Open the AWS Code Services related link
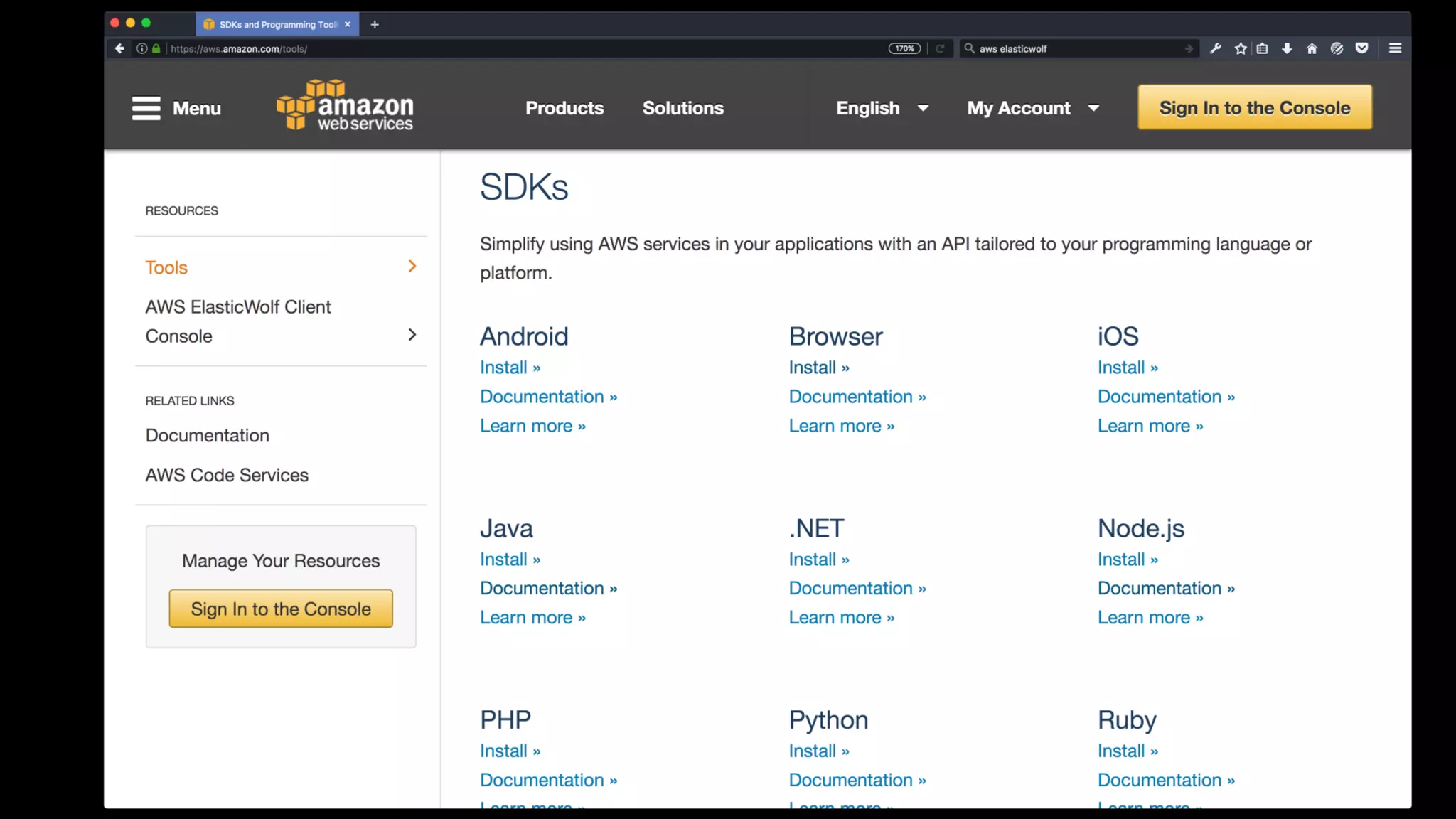 [x=227, y=475]
